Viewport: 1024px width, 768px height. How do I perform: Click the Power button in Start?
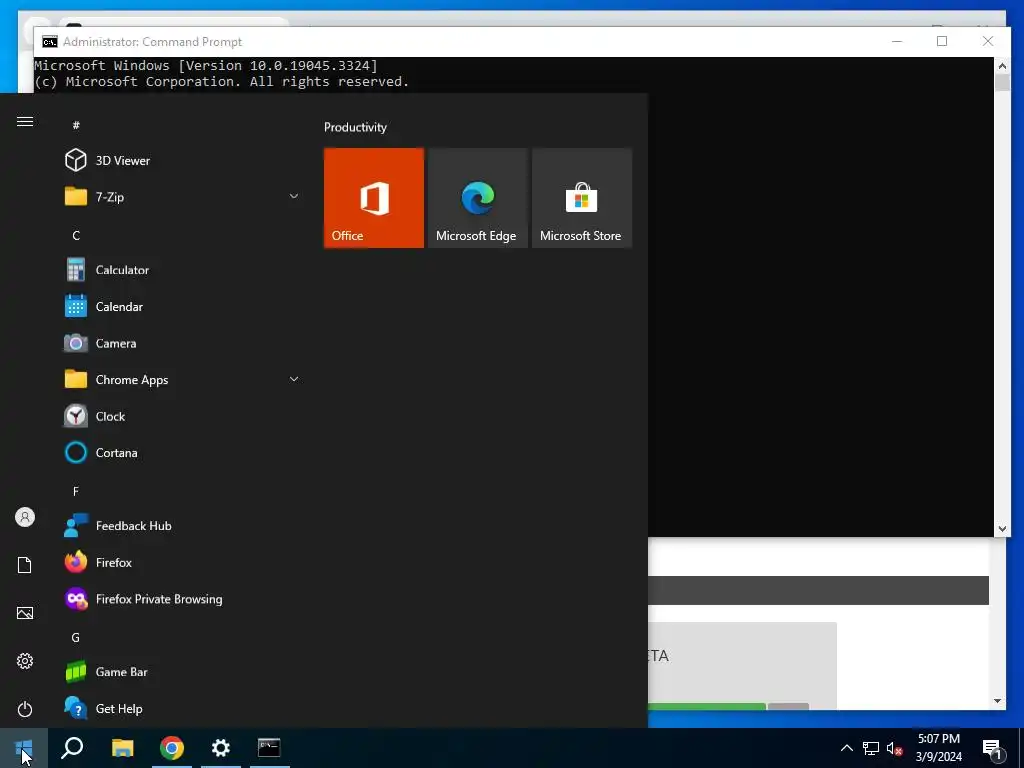pyautogui.click(x=25, y=709)
